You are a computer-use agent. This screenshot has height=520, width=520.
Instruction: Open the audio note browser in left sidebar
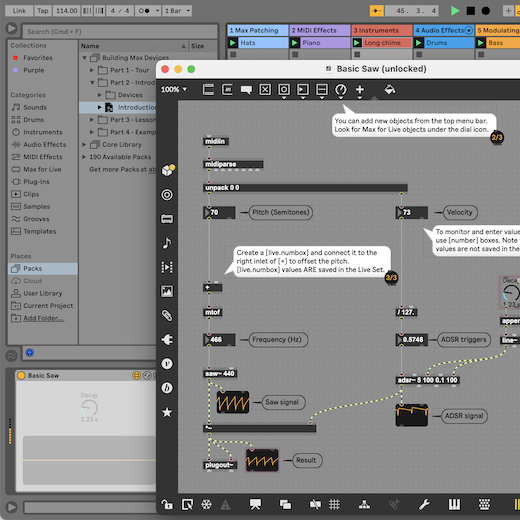pos(167,243)
